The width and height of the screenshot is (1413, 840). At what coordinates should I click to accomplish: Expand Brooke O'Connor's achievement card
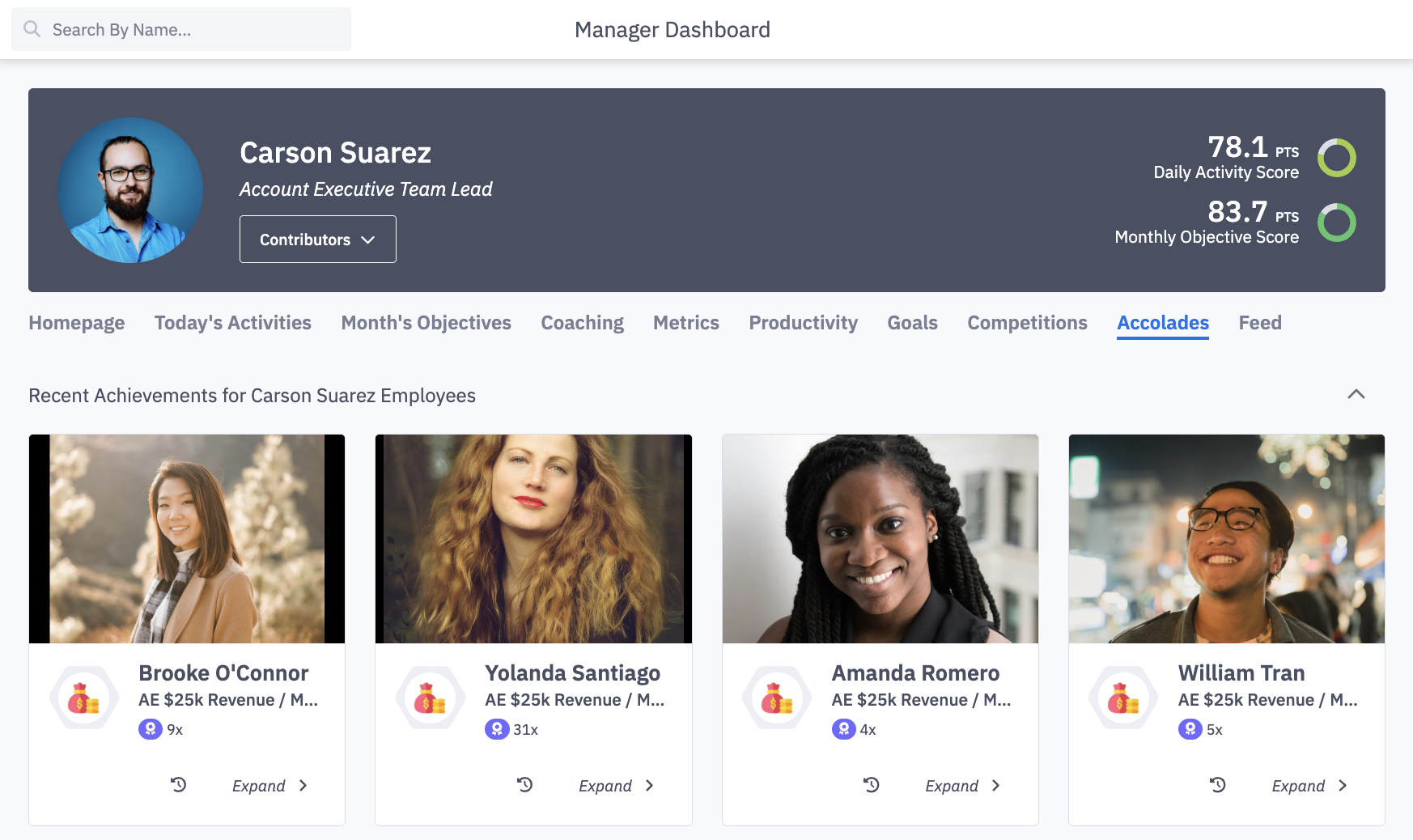point(269,786)
